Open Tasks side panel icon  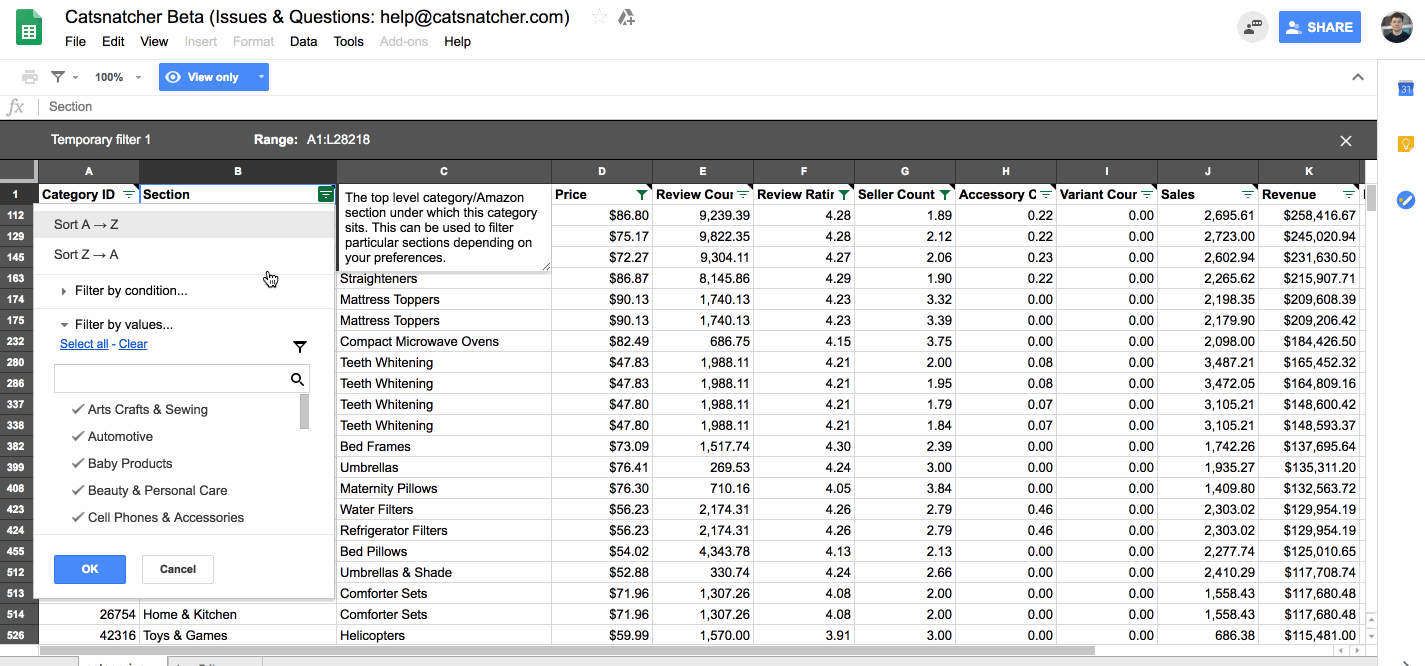coord(1405,200)
